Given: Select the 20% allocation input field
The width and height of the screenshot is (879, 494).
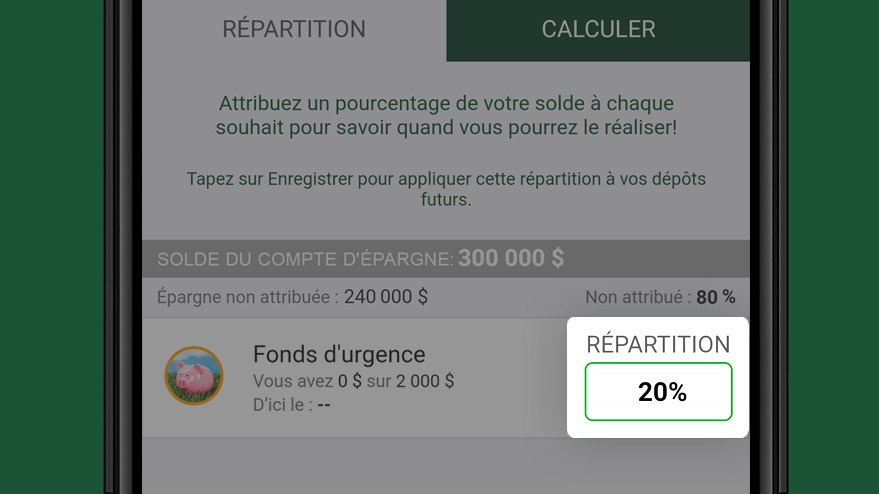Looking at the screenshot, I should coord(659,391).
